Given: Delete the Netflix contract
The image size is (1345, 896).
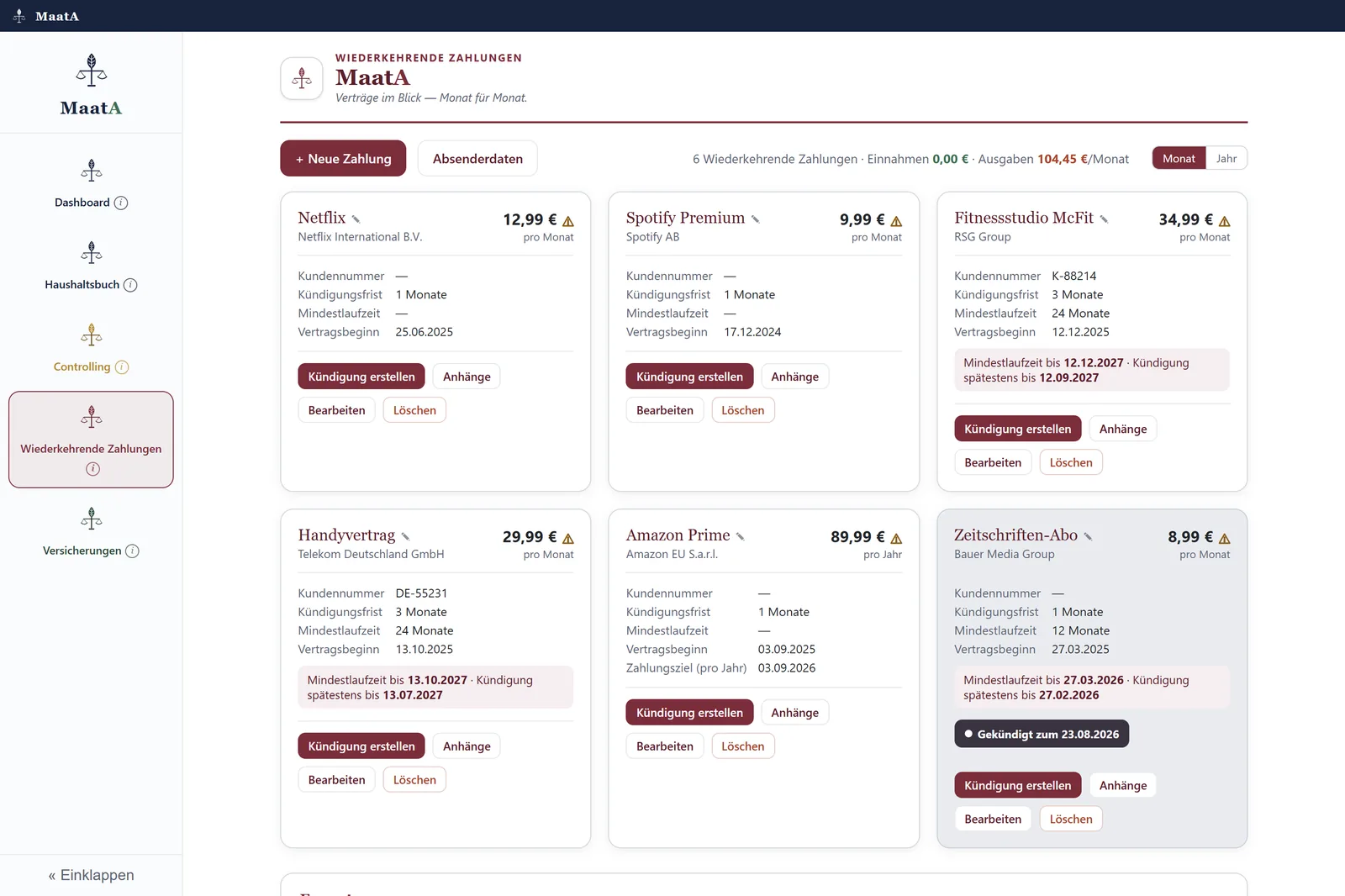Looking at the screenshot, I should 414,410.
